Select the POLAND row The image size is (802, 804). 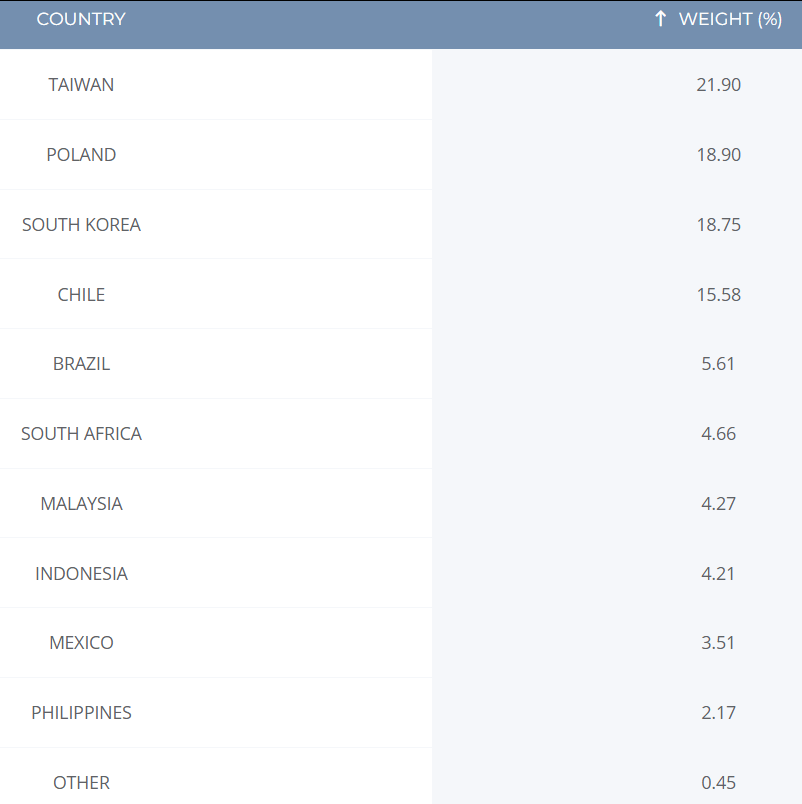(x=81, y=154)
